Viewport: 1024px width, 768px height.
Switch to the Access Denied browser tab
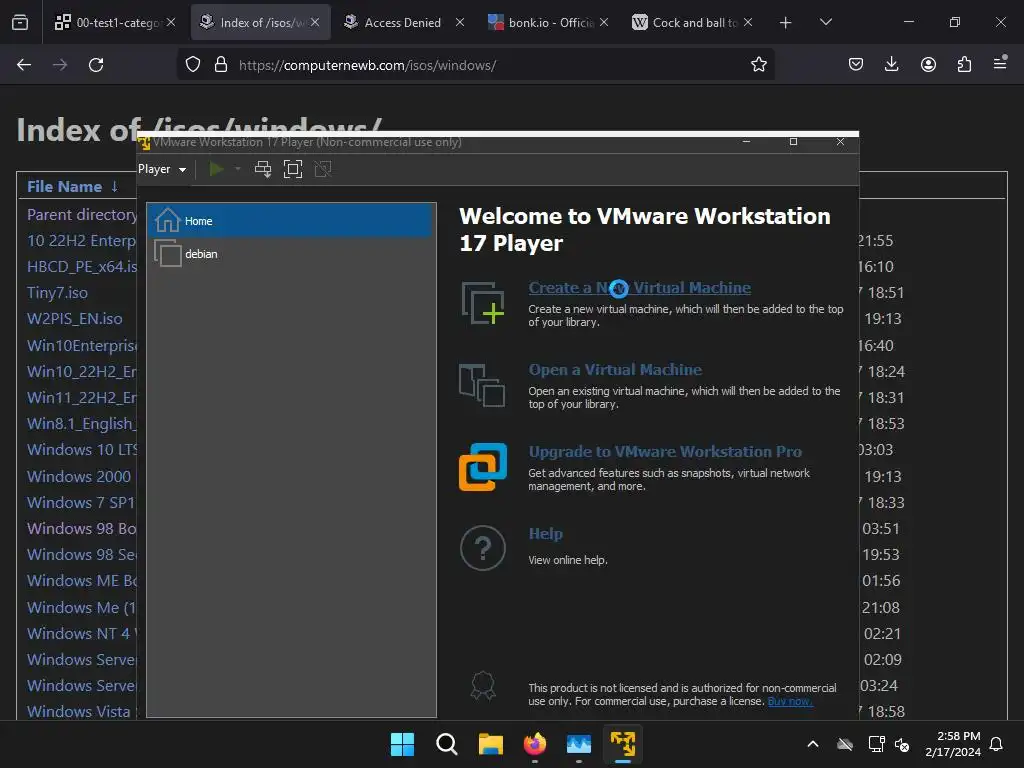point(402,22)
